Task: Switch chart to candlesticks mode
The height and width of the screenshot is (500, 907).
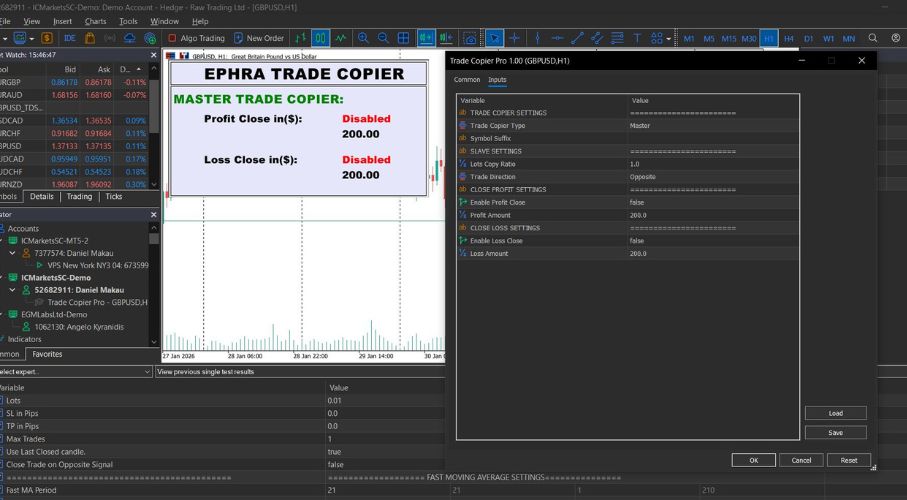Action: [x=320, y=38]
